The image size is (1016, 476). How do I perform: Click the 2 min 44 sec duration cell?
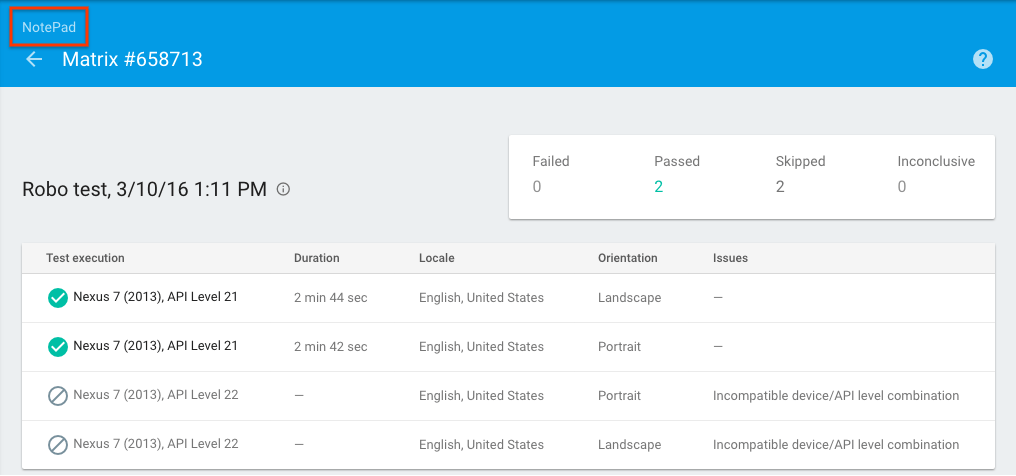click(x=330, y=298)
